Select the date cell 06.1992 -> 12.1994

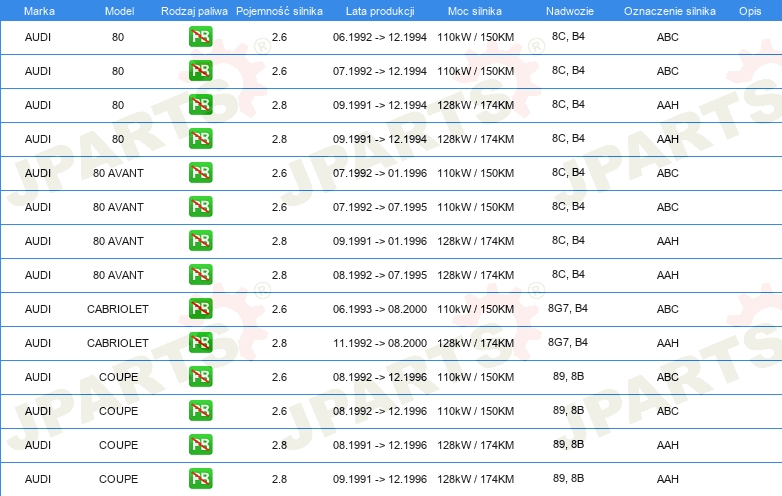380,37
